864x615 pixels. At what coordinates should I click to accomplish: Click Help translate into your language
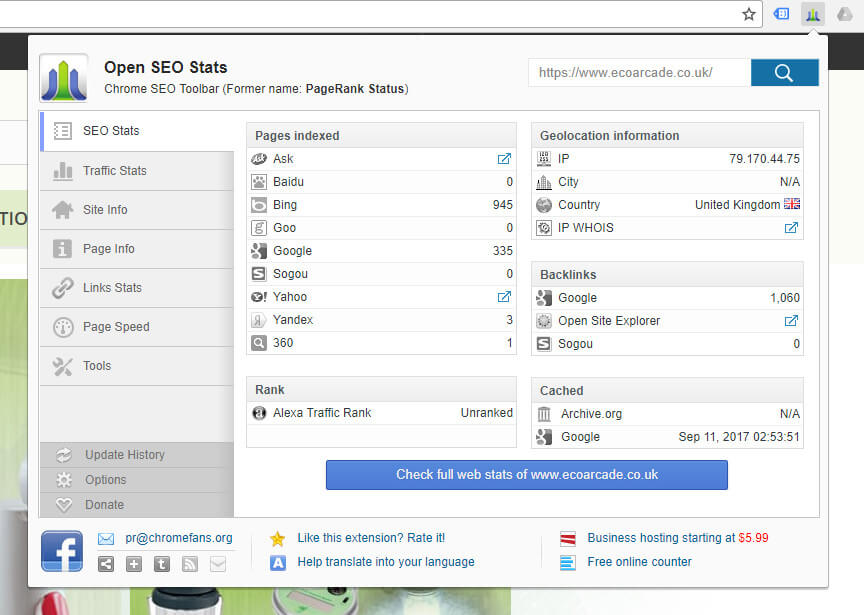coord(386,562)
